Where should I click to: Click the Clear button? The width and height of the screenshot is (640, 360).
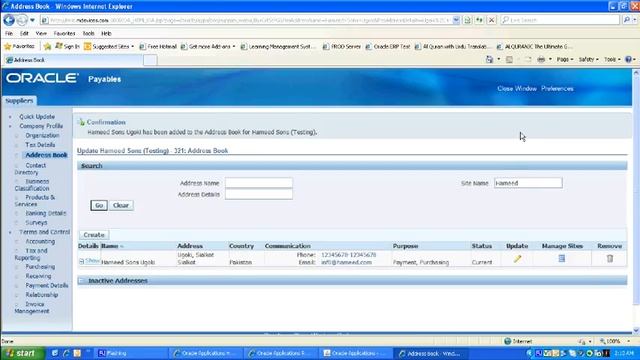point(121,205)
